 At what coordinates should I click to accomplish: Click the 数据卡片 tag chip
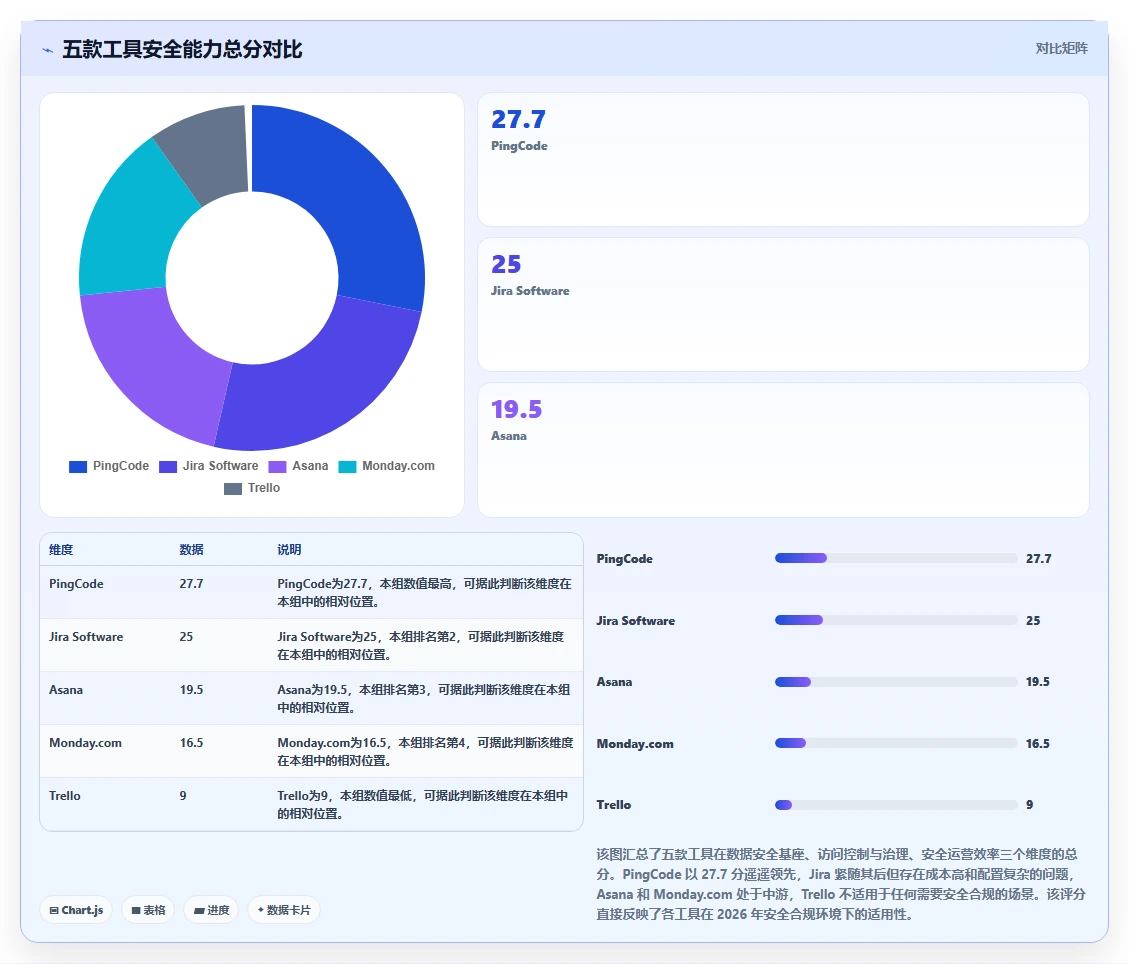pyautogui.click(x=284, y=910)
